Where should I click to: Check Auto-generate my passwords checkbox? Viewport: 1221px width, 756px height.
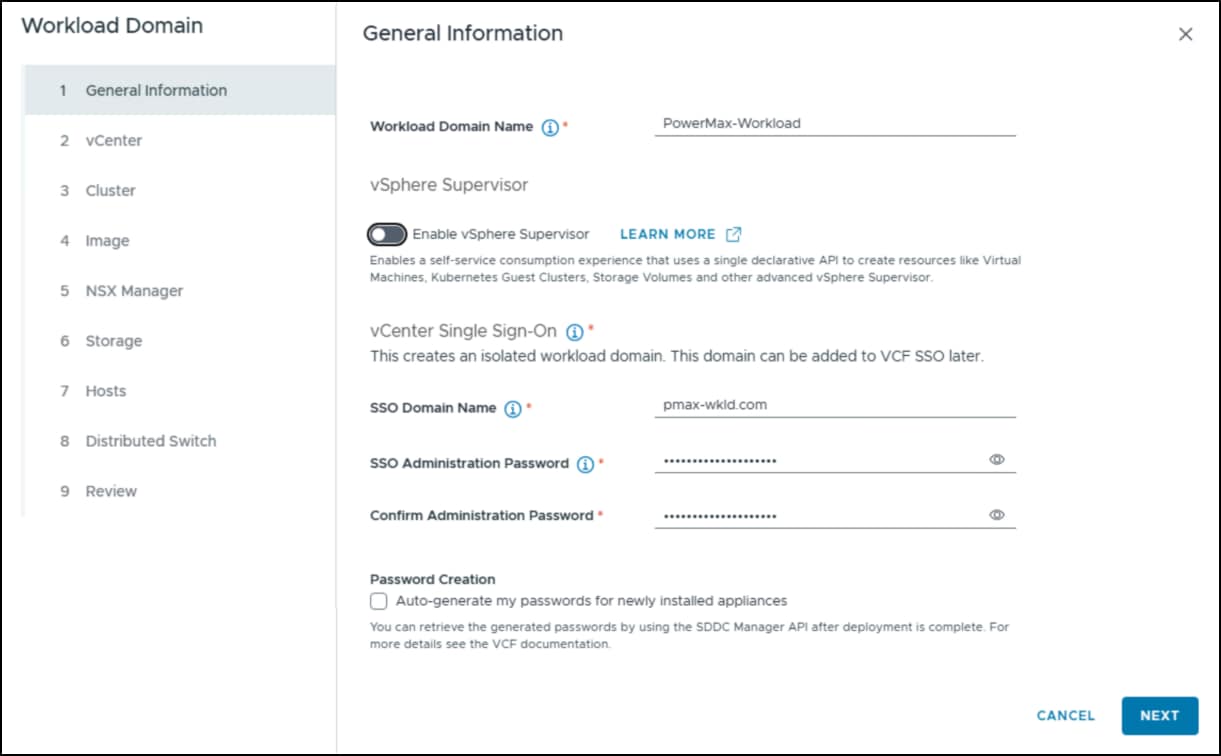tap(378, 601)
